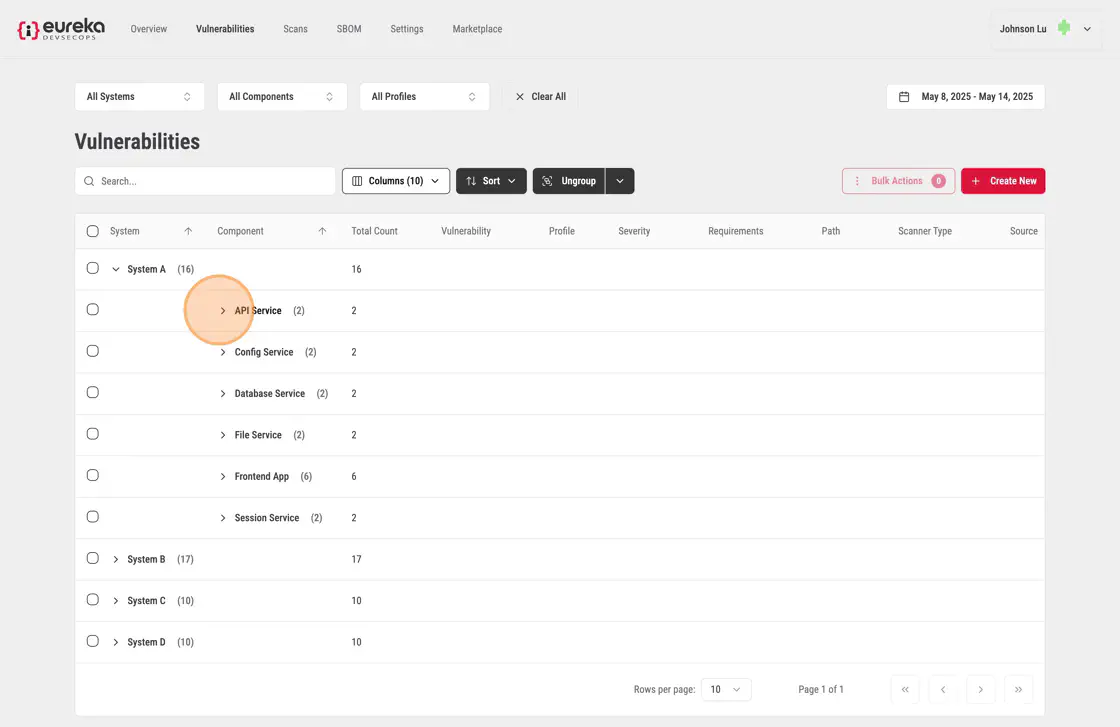The width and height of the screenshot is (1120, 727).
Task: Open the All Systems dropdown
Action: pyautogui.click(x=139, y=97)
